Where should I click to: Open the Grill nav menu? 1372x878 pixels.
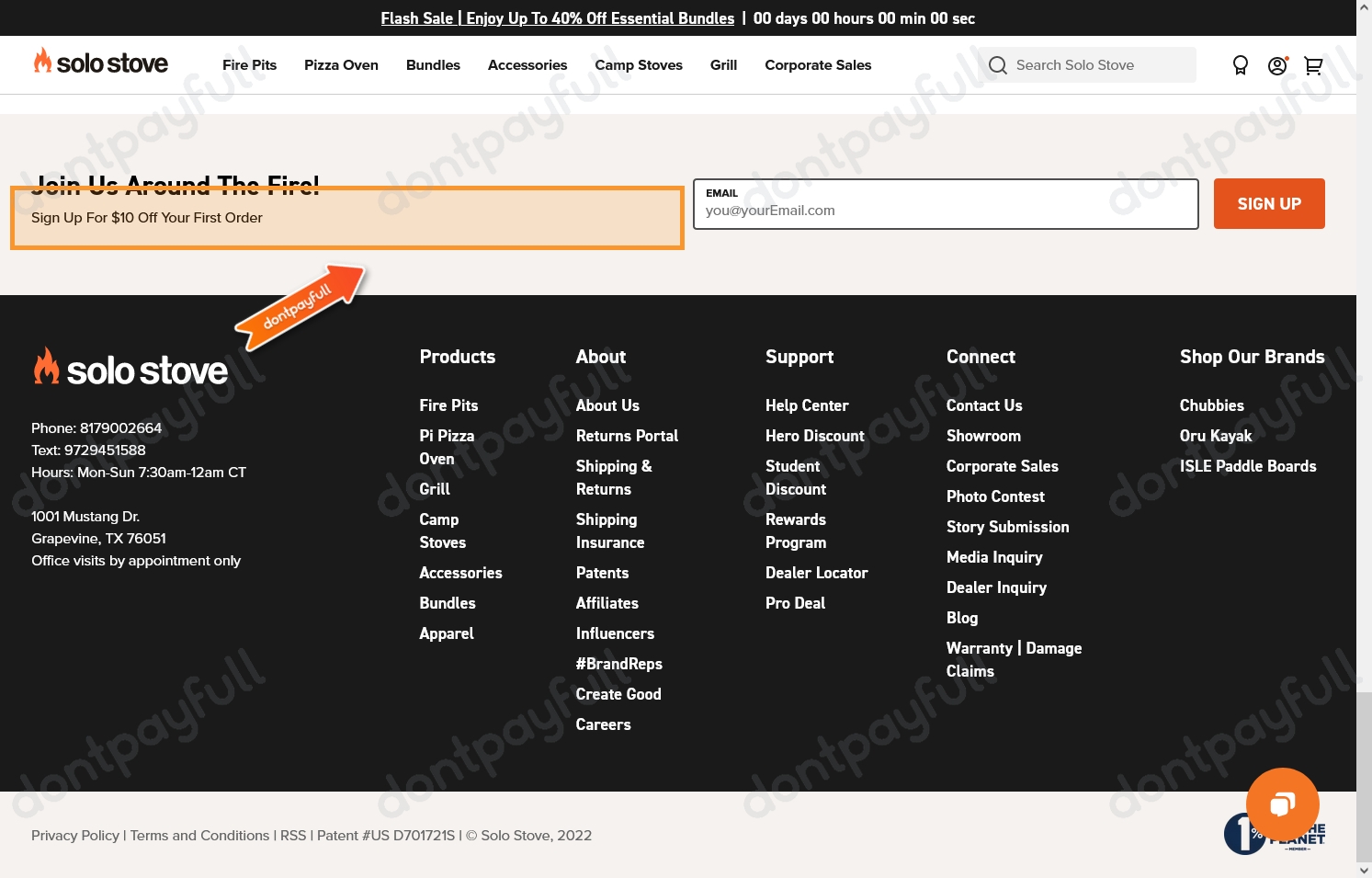tap(723, 65)
